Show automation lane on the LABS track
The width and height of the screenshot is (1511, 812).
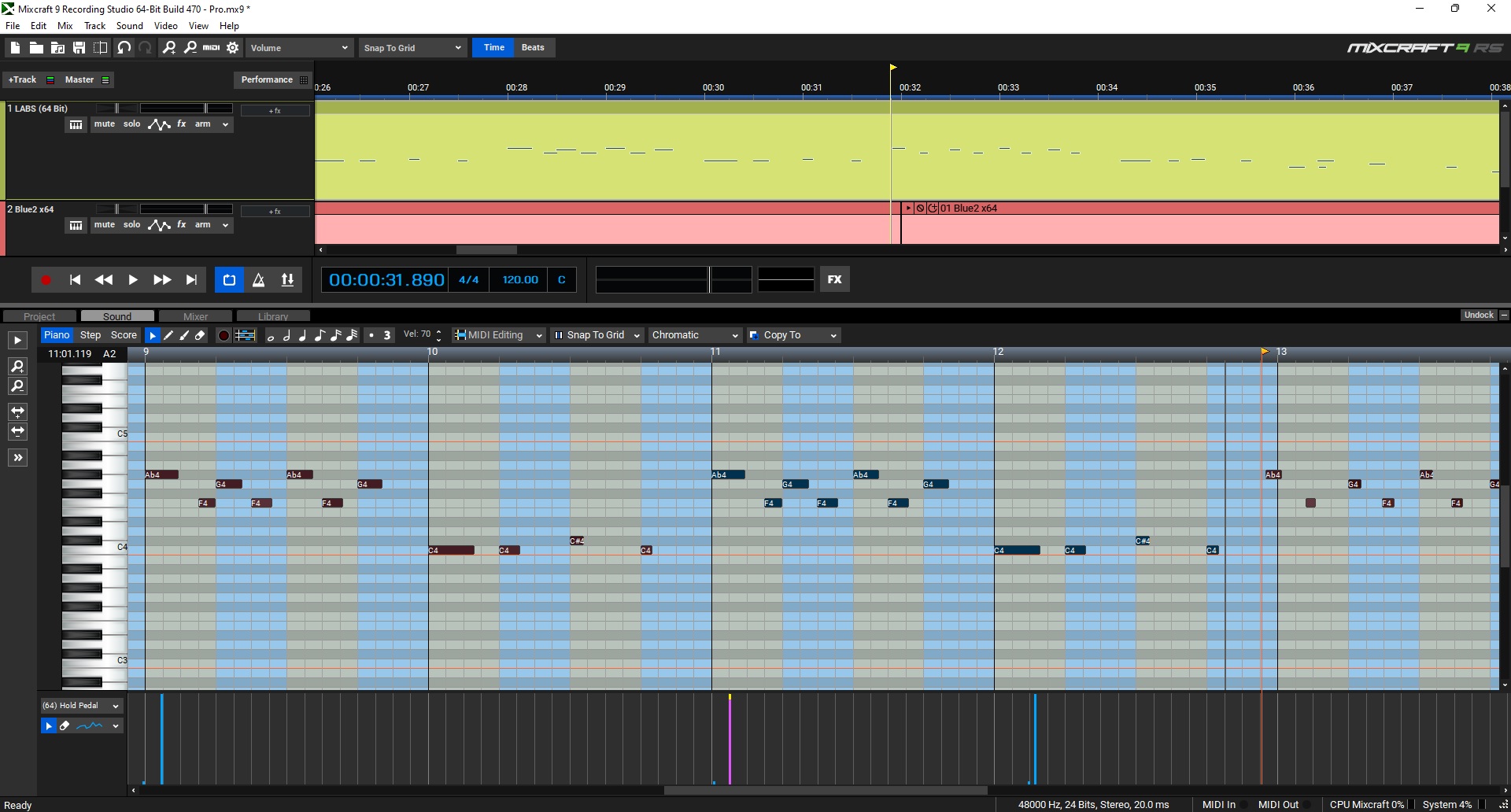(x=159, y=124)
